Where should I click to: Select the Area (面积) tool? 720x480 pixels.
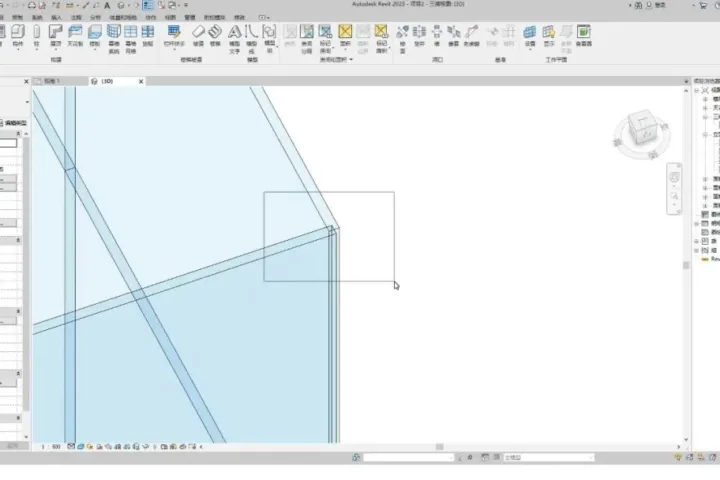click(345, 36)
